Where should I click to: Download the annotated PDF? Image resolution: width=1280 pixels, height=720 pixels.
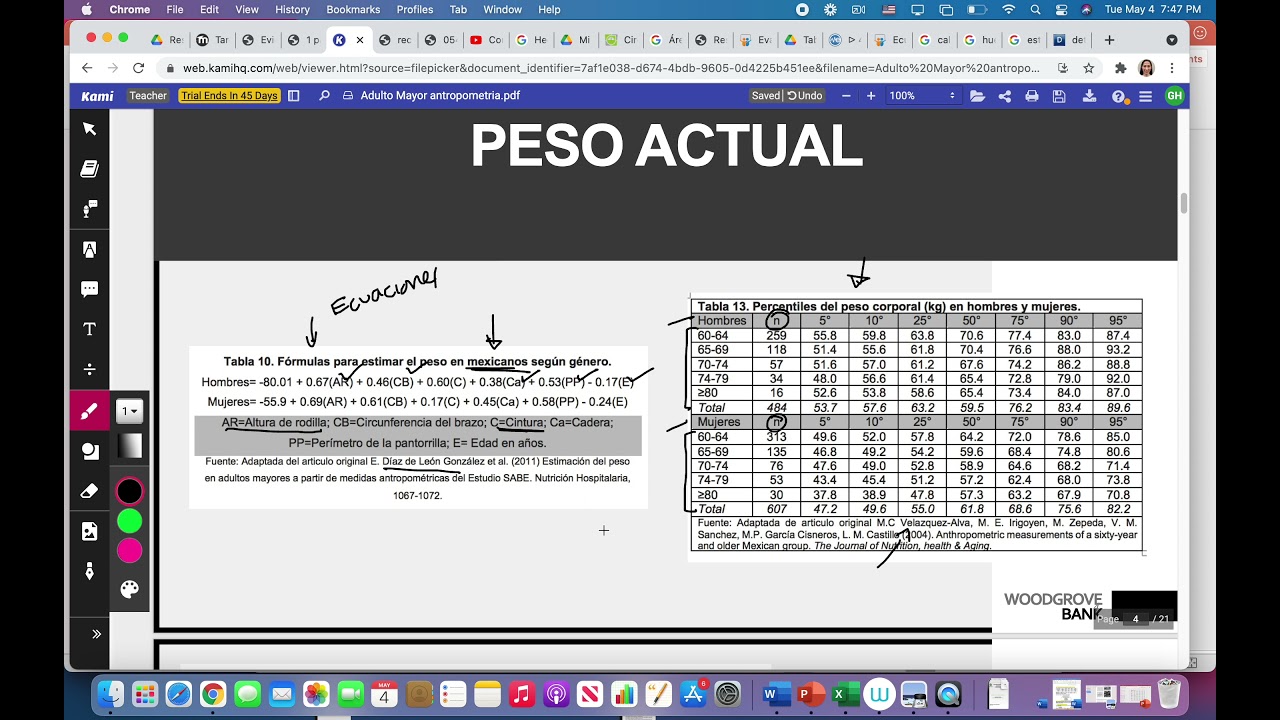pos(1091,96)
